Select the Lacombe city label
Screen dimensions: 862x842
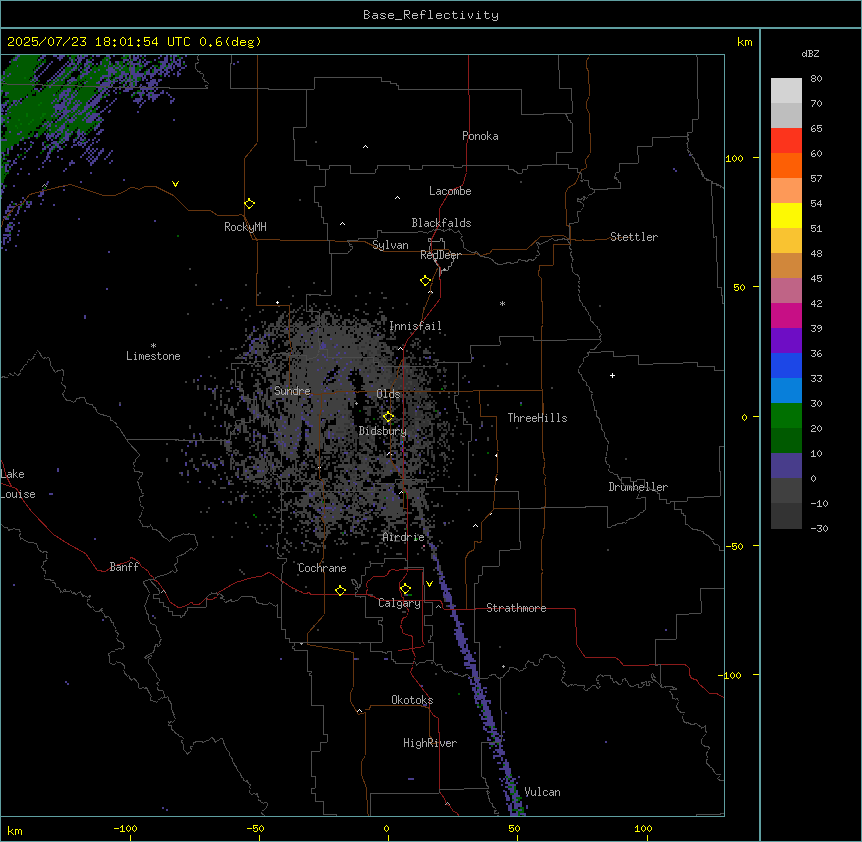[x=450, y=191]
